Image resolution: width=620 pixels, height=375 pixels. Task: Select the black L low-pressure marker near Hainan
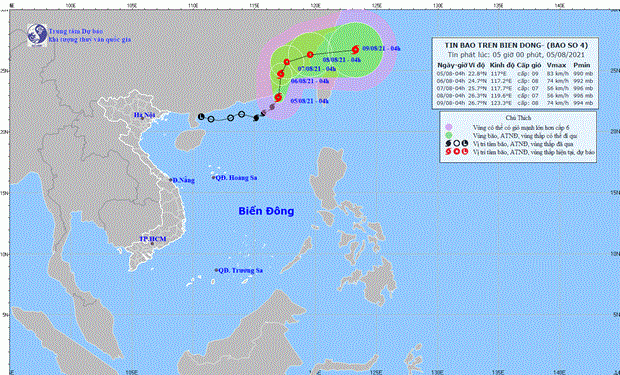(201, 117)
